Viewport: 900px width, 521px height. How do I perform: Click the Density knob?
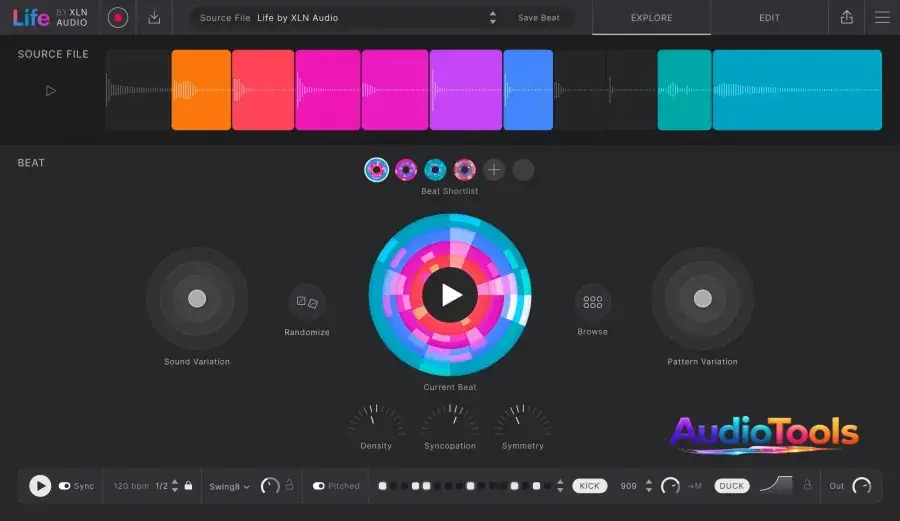click(x=376, y=421)
